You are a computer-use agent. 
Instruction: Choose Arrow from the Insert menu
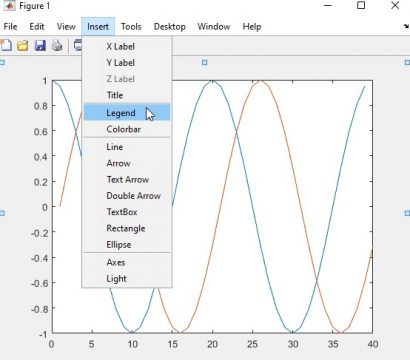tap(127, 163)
